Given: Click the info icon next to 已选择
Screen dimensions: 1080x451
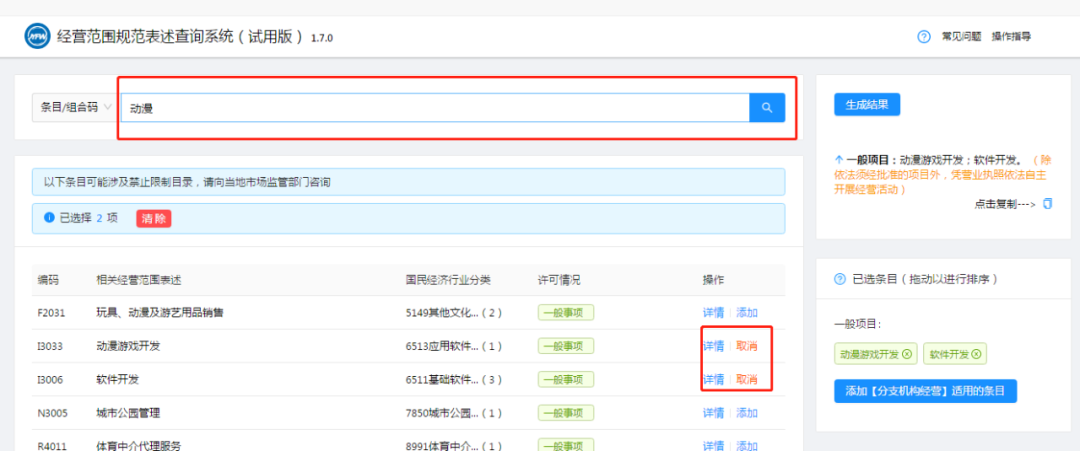Looking at the screenshot, I should pos(49,218).
